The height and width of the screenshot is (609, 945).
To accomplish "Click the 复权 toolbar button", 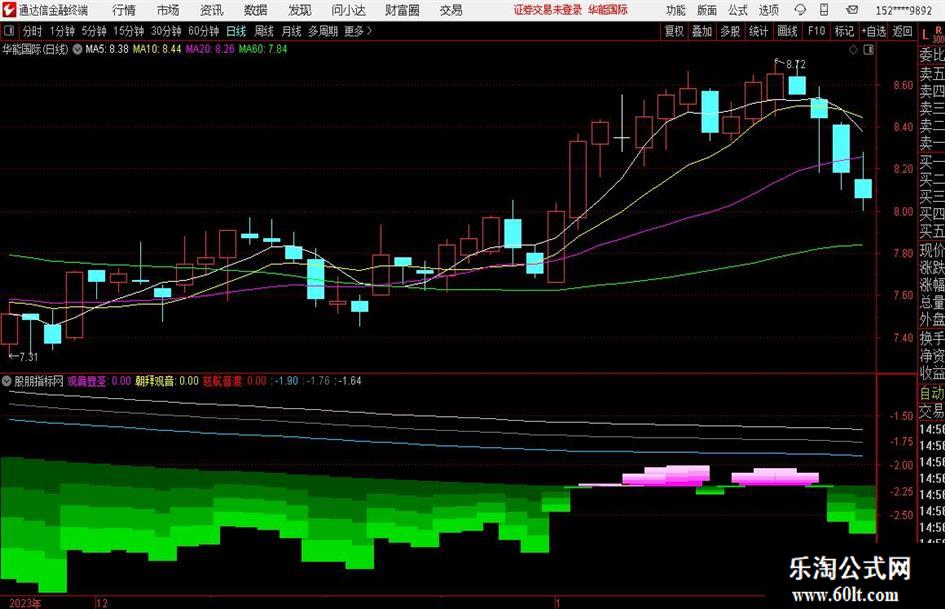I will tap(674, 31).
